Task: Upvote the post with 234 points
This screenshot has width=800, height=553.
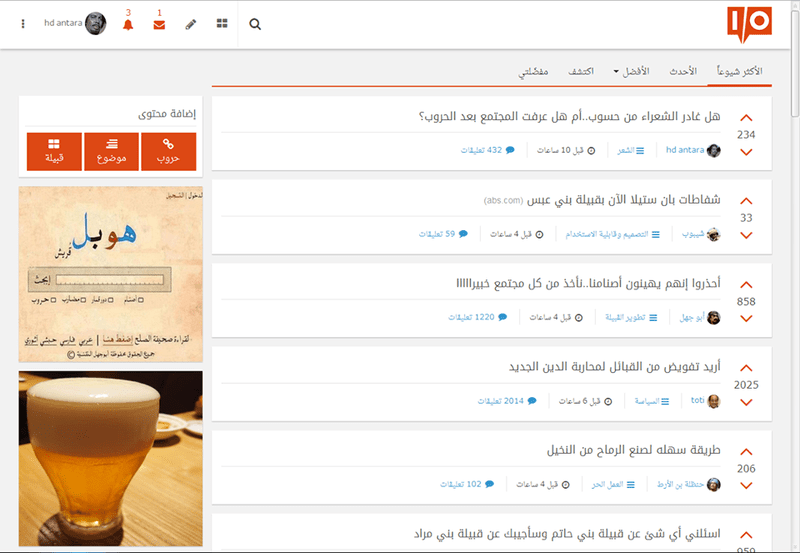Action: (746, 118)
